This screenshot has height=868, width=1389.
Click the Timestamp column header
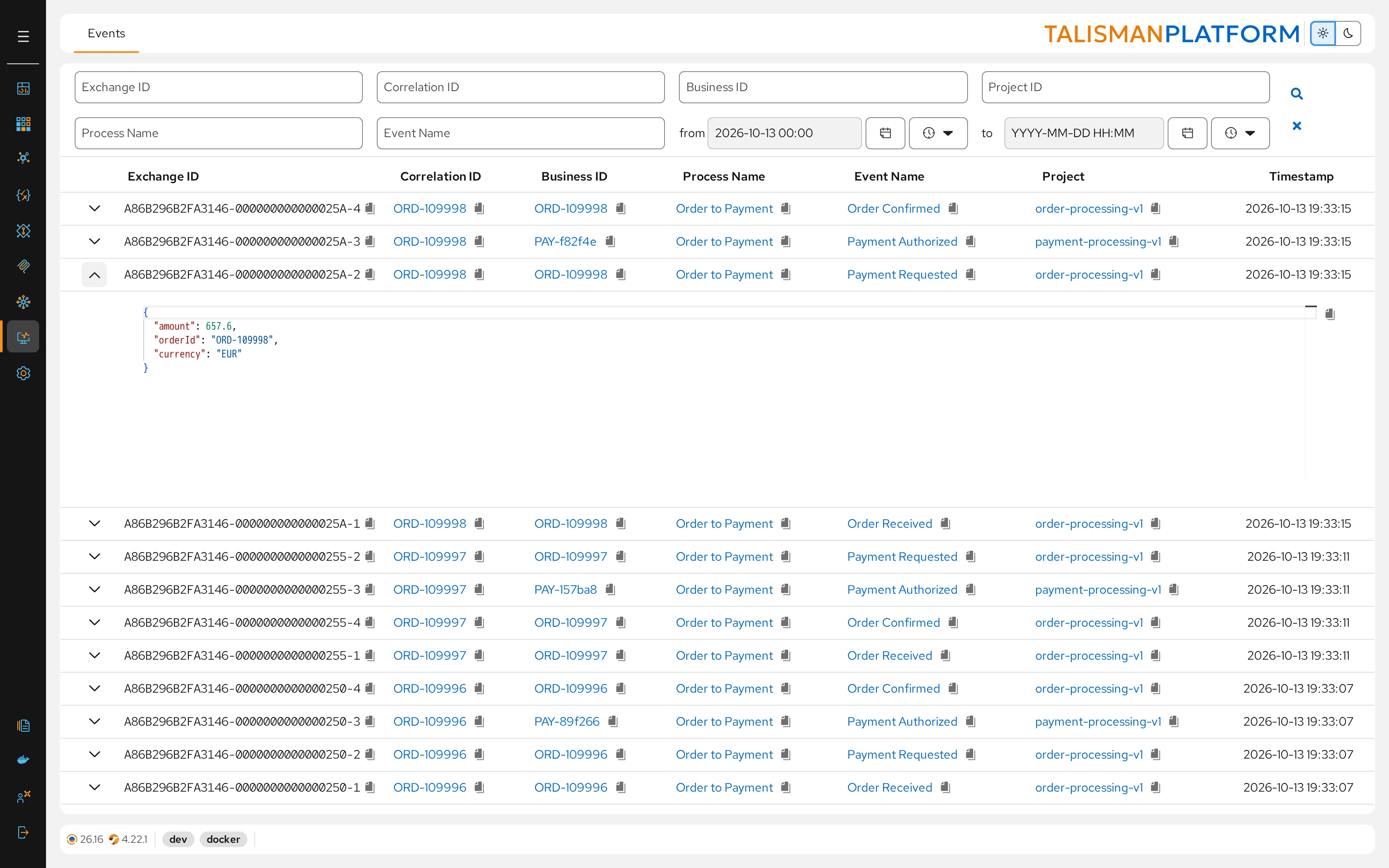pyautogui.click(x=1300, y=176)
